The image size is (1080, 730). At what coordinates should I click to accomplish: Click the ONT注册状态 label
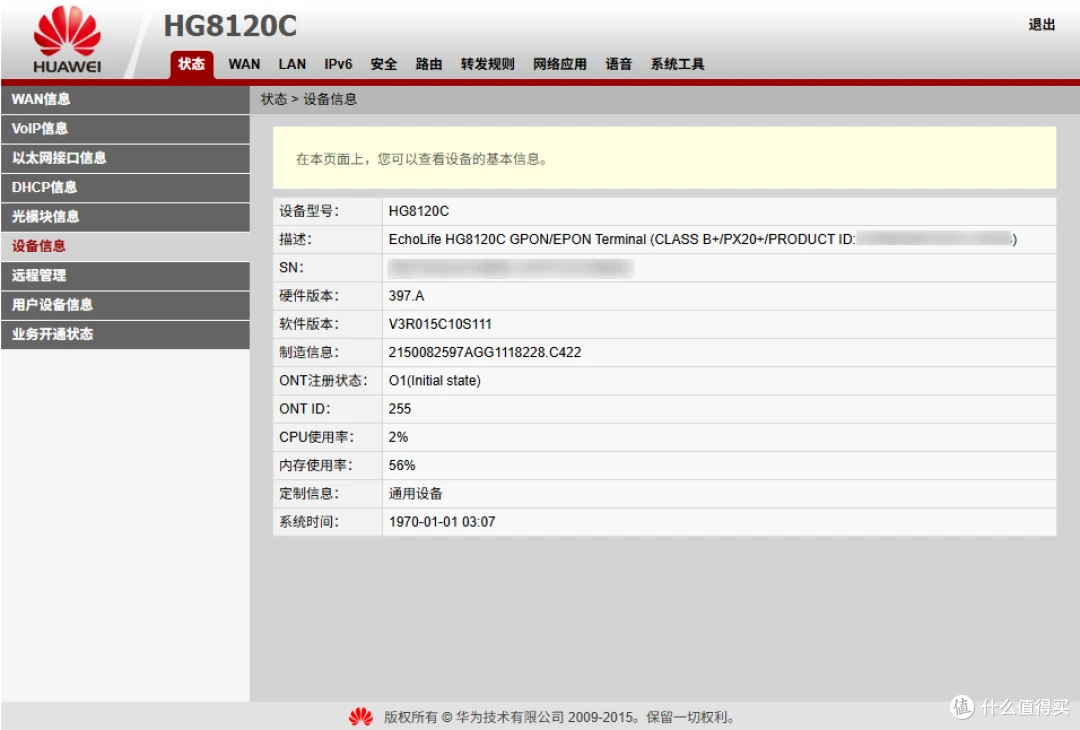pyautogui.click(x=323, y=381)
